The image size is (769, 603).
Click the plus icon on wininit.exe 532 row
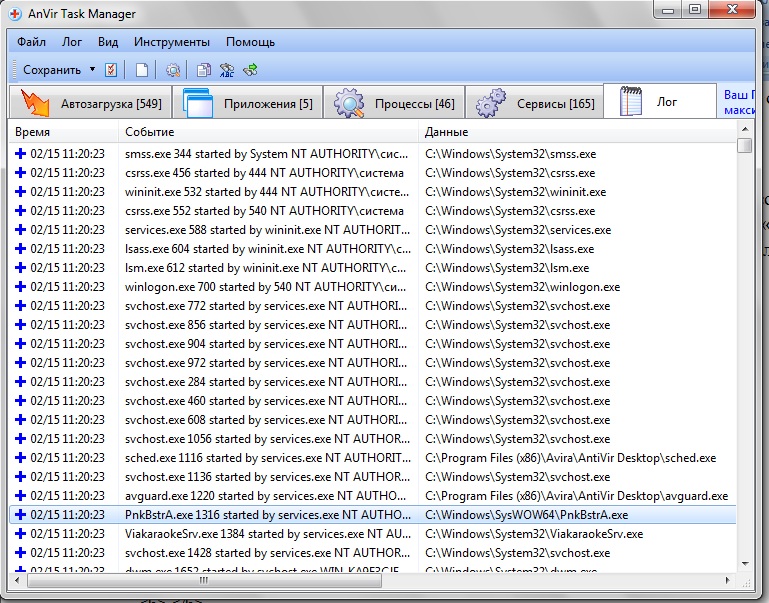pos(20,192)
